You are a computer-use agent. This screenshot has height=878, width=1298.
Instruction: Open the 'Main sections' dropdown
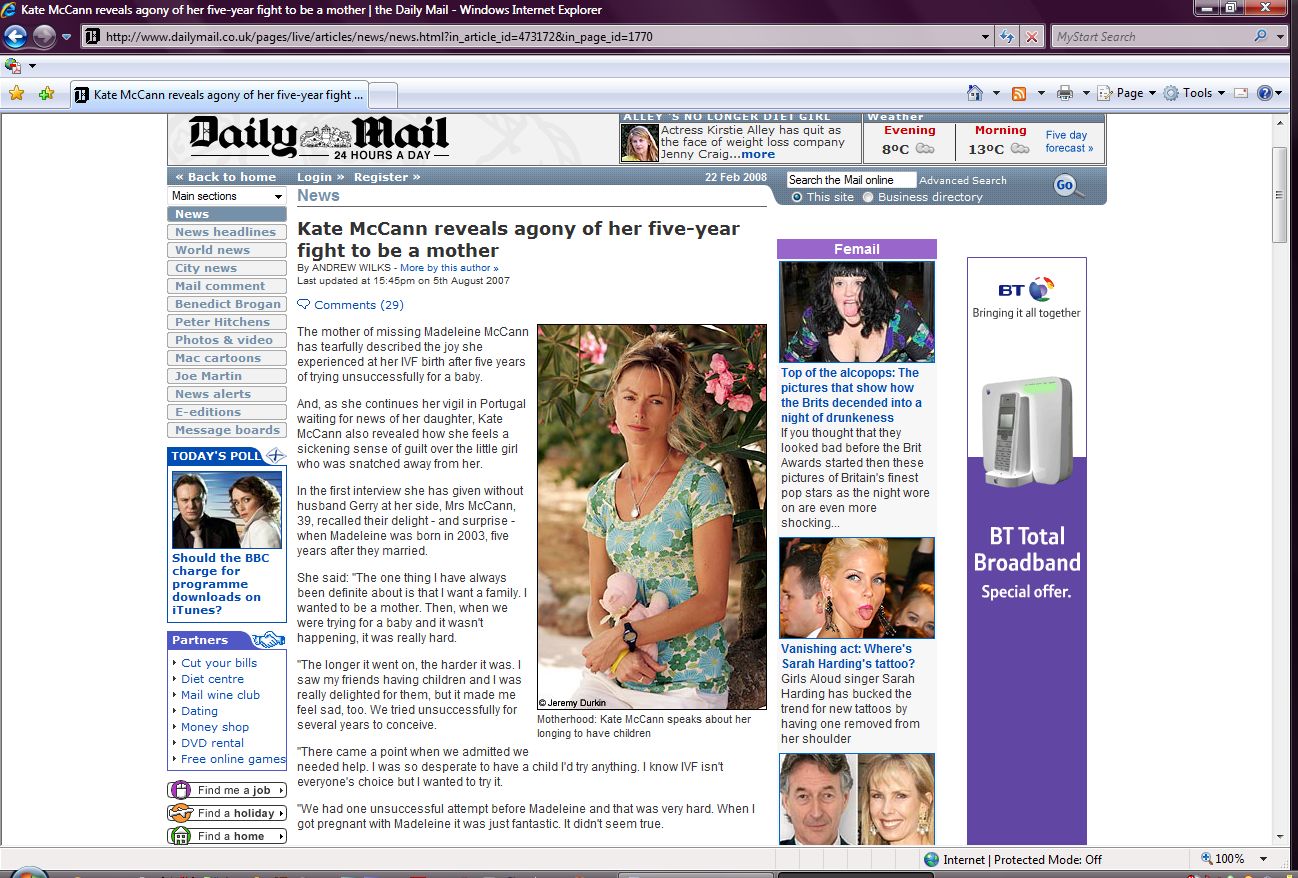pyautogui.click(x=227, y=196)
